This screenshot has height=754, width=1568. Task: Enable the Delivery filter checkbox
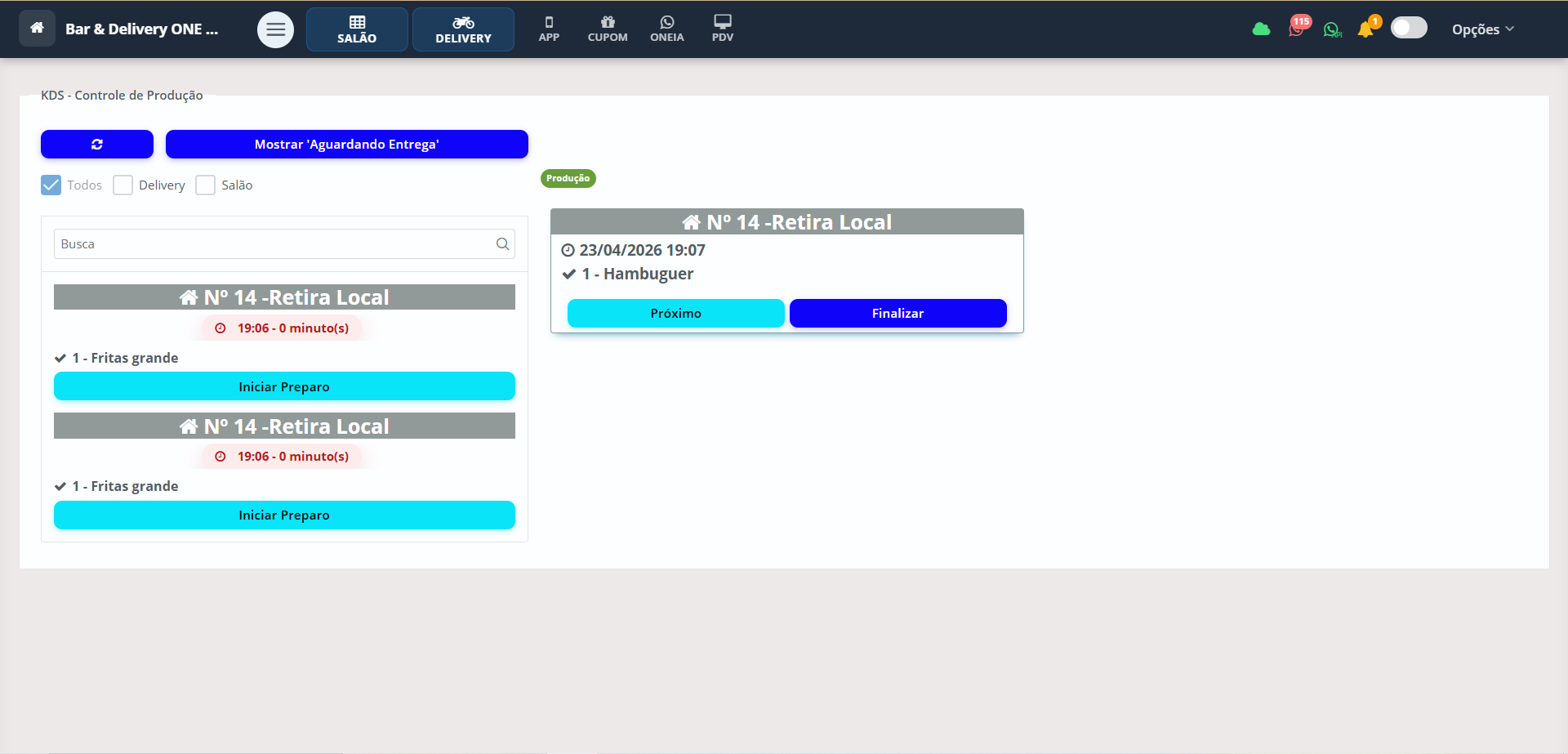(x=123, y=185)
